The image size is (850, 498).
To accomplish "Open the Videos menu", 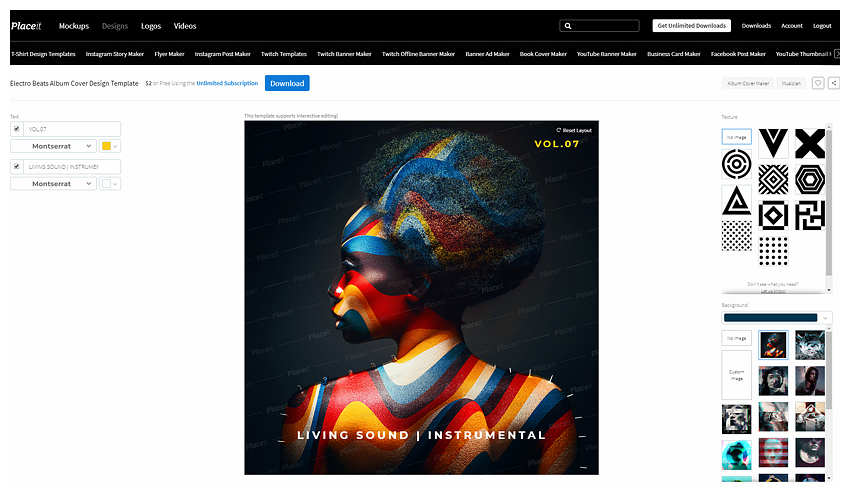I will tap(185, 26).
